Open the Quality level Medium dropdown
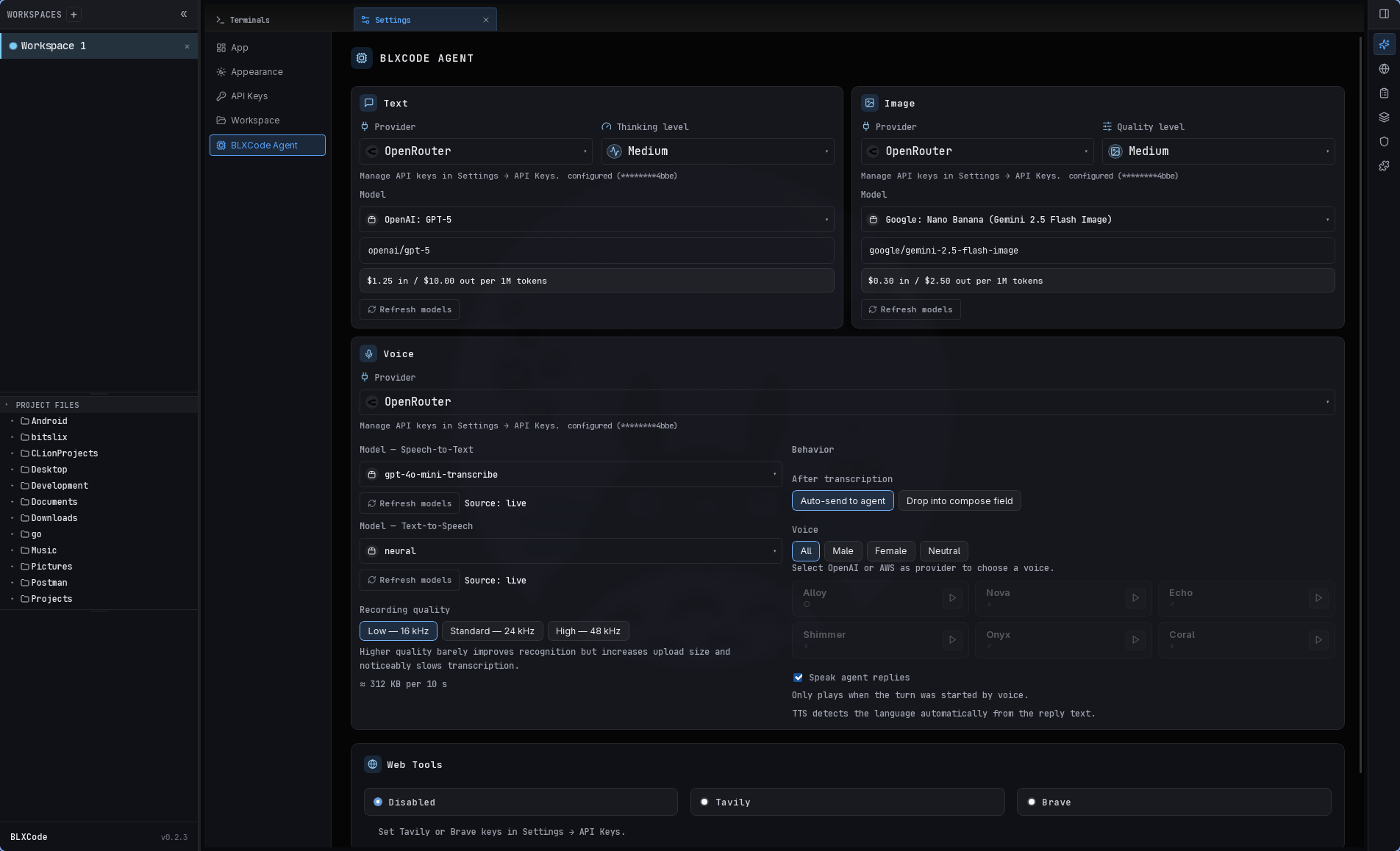This screenshot has height=851, width=1400. pyautogui.click(x=1218, y=151)
